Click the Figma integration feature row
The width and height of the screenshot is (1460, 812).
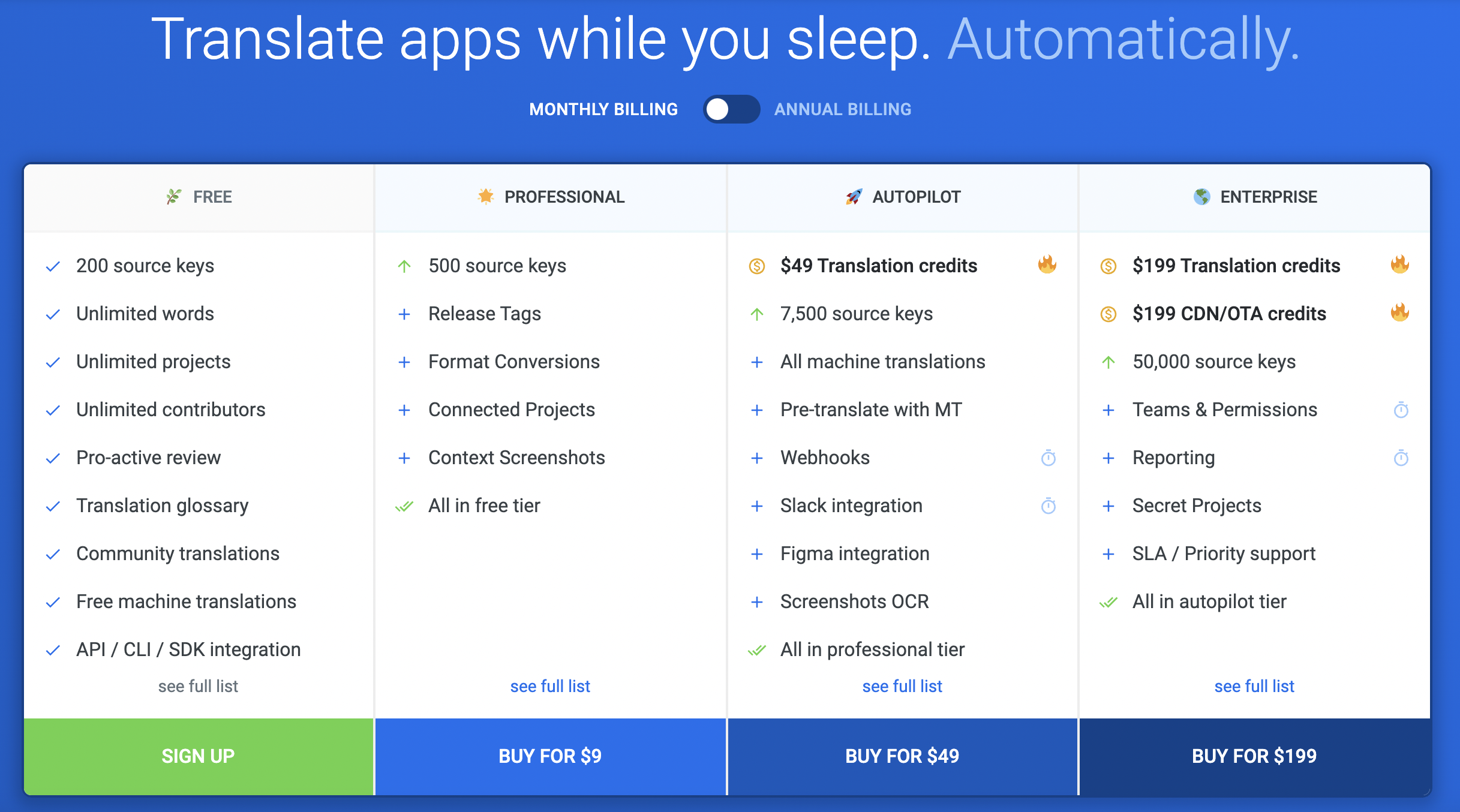(x=902, y=554)
